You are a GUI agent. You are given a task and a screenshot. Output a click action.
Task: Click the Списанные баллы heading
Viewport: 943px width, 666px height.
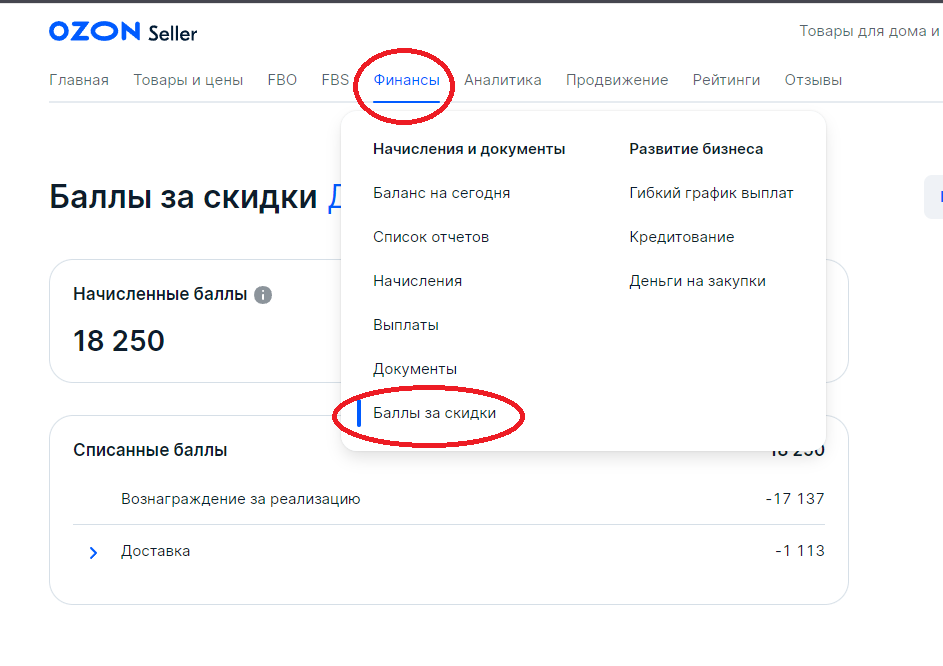pos(150,450)
